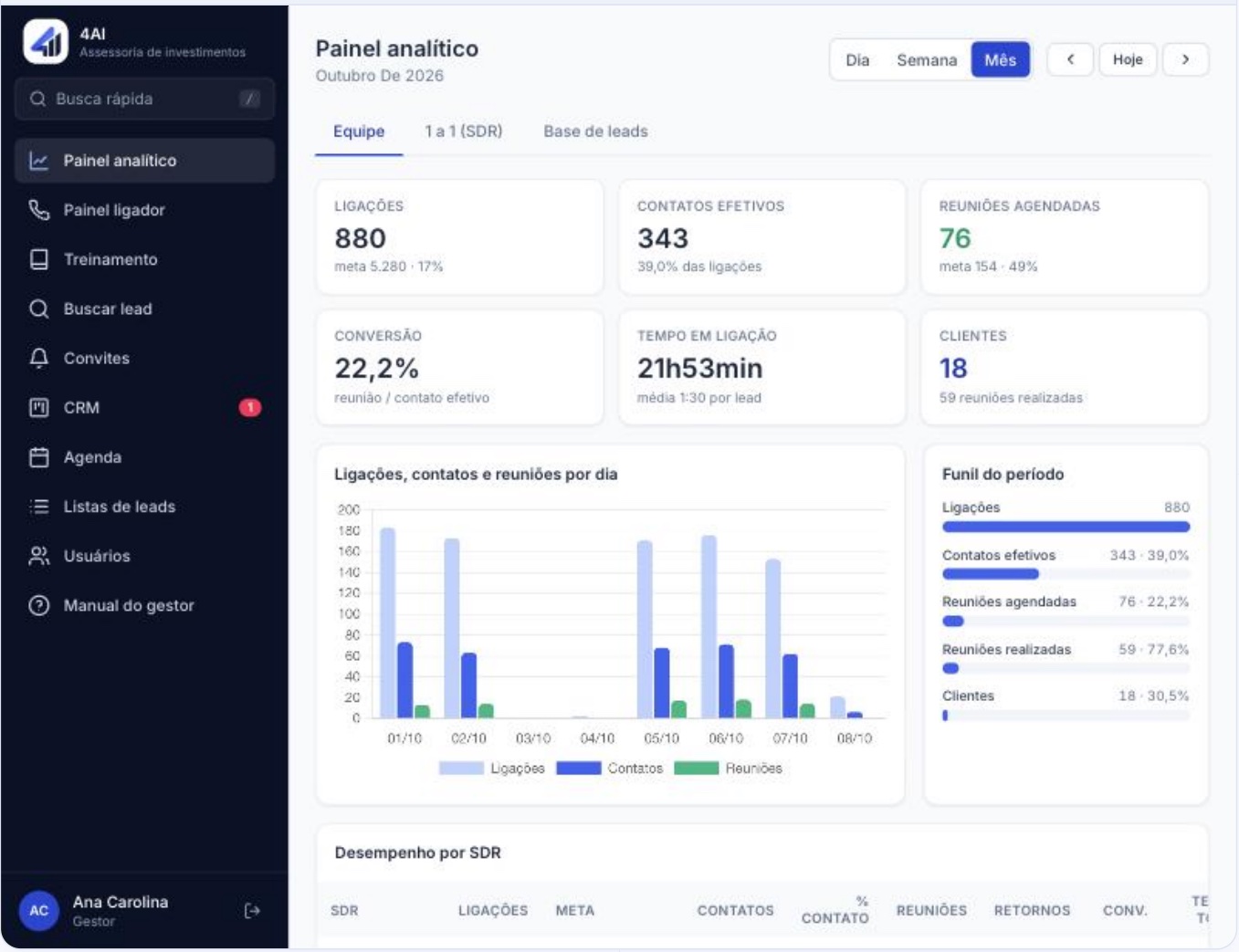Click the Listas de leads list icon
Screen dimensions: 1239x952
38,507
